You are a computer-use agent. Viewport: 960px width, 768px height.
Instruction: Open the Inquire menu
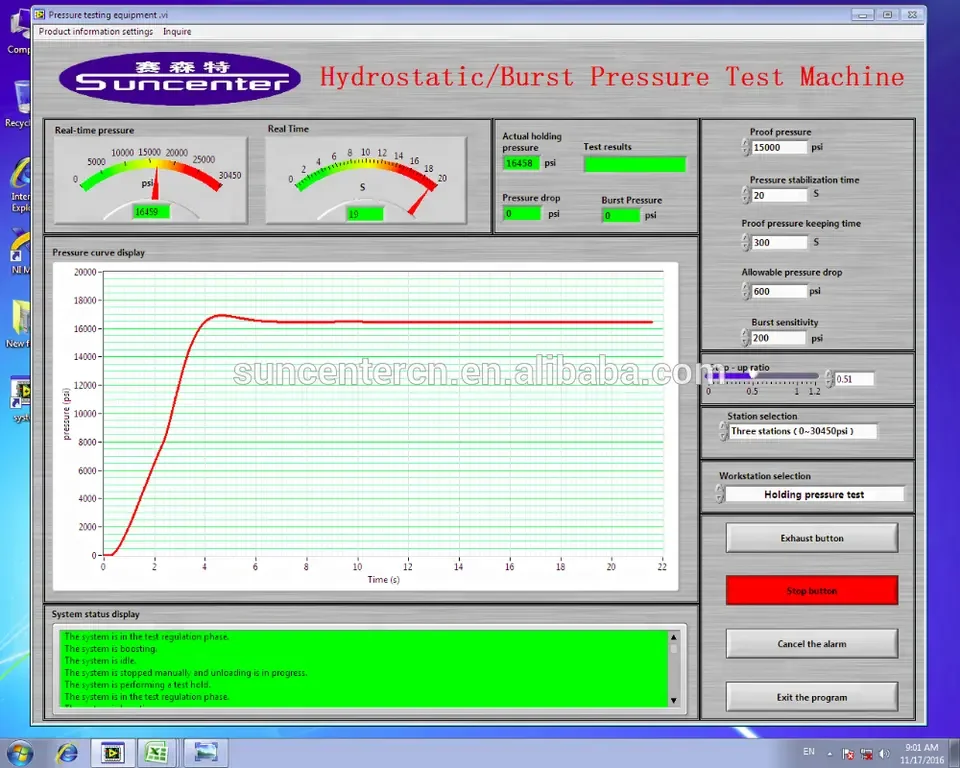tap(177, 31)
